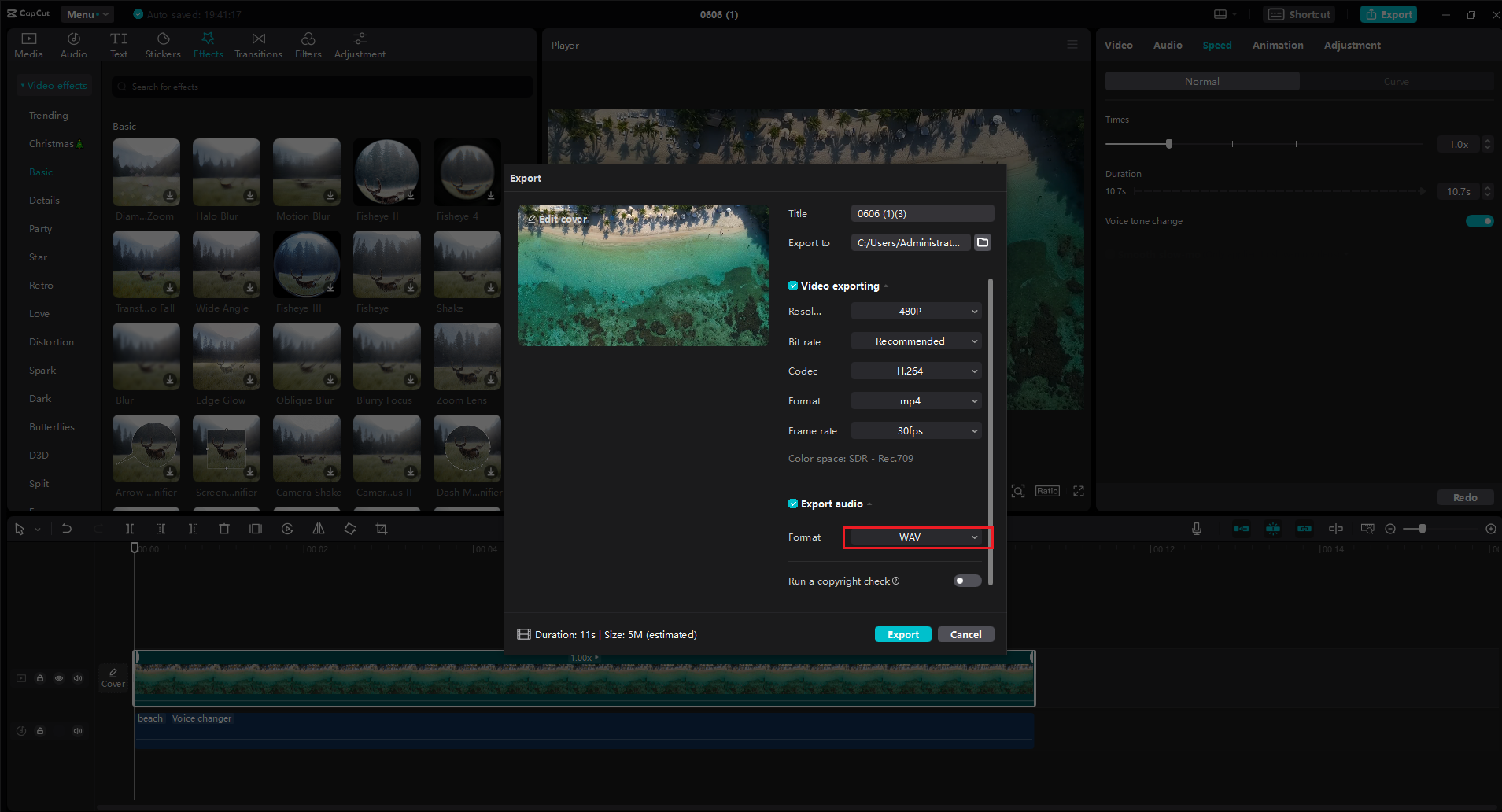Open the Stickers panel
The height and width of the screenshot is (812, 1502).
[163, 44]
